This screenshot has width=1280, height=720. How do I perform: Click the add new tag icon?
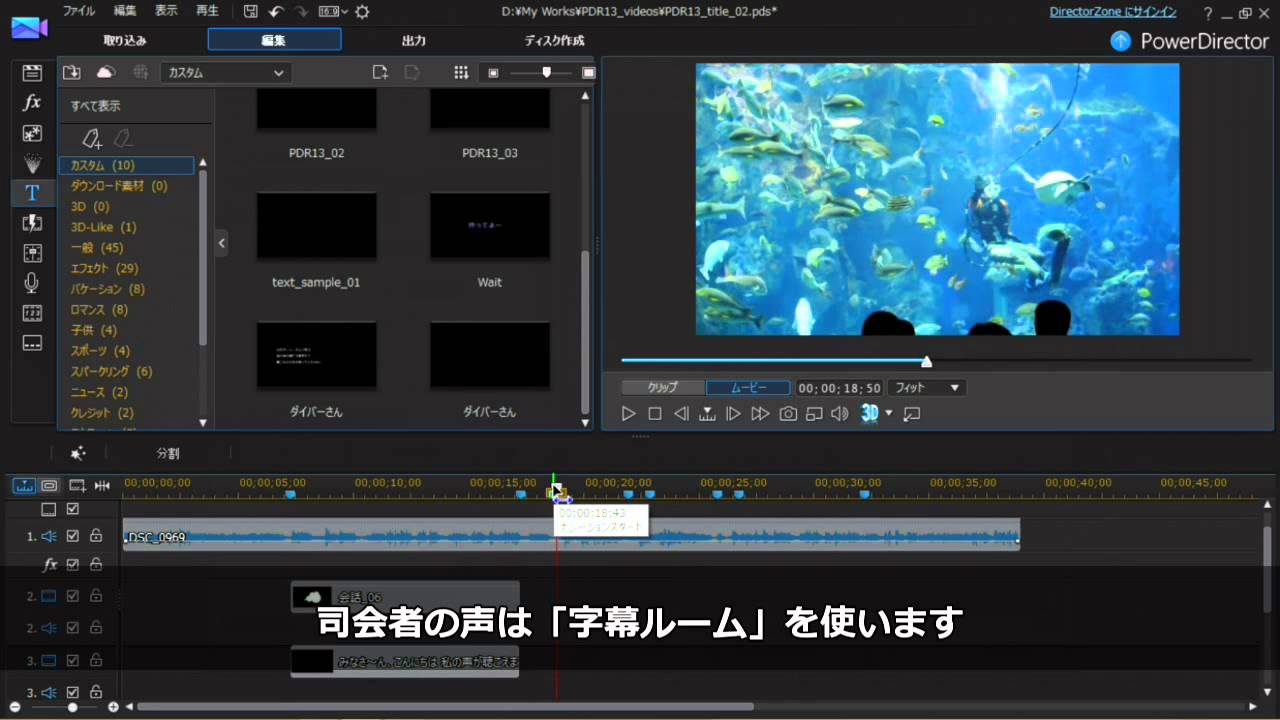[92, 138]
